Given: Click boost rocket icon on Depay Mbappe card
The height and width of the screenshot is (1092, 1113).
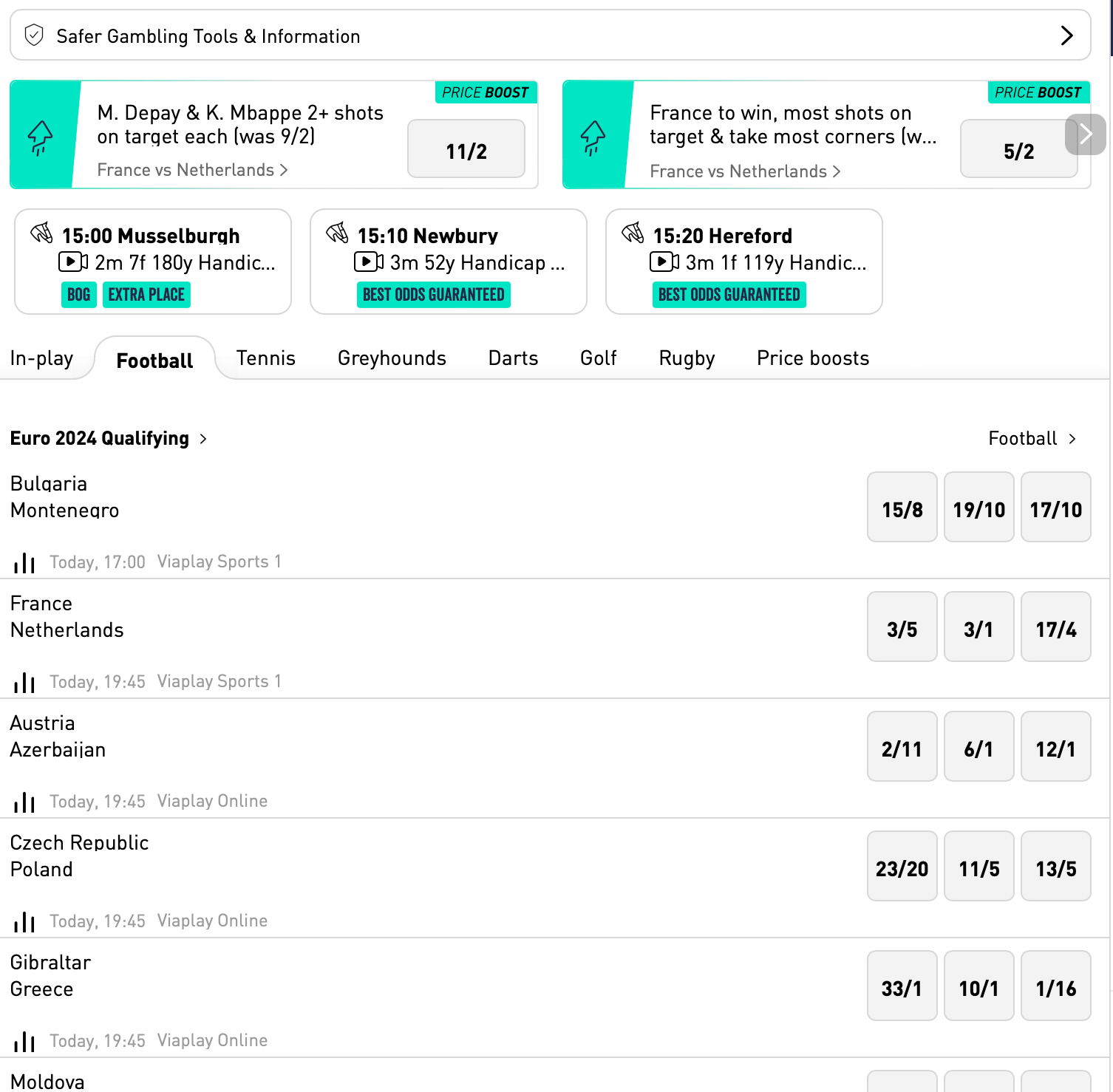Looking at the screenshot, I should (40, 137).
